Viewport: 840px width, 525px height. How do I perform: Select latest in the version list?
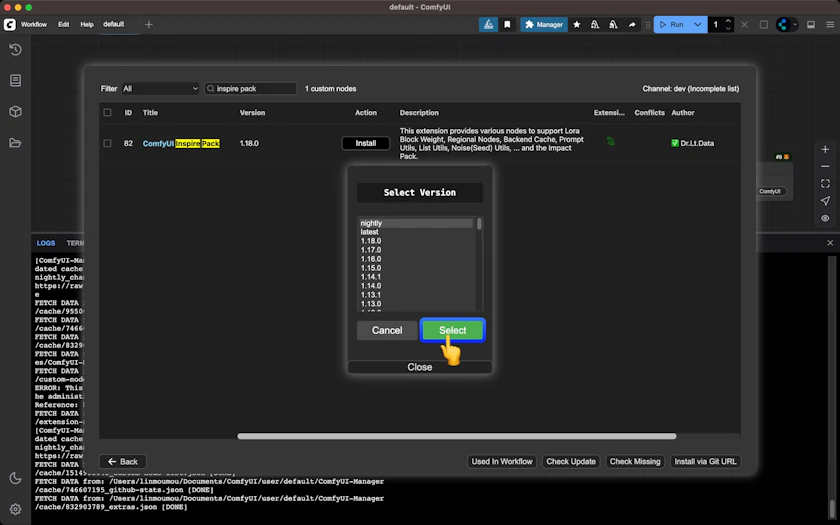[x=415, y=232]
